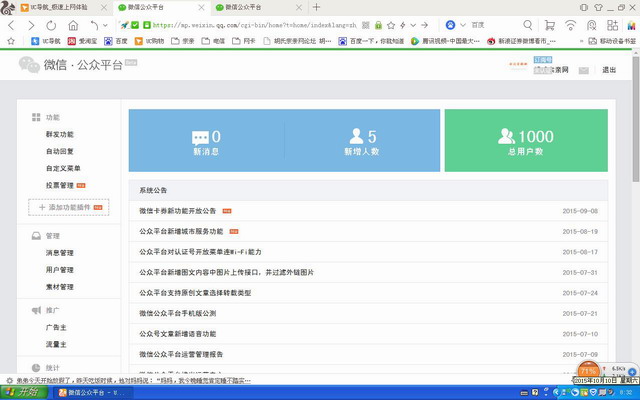Click the Windows 开始 start button
The width and height of the screenshot is (640, 400).
[x=23, y=393]
